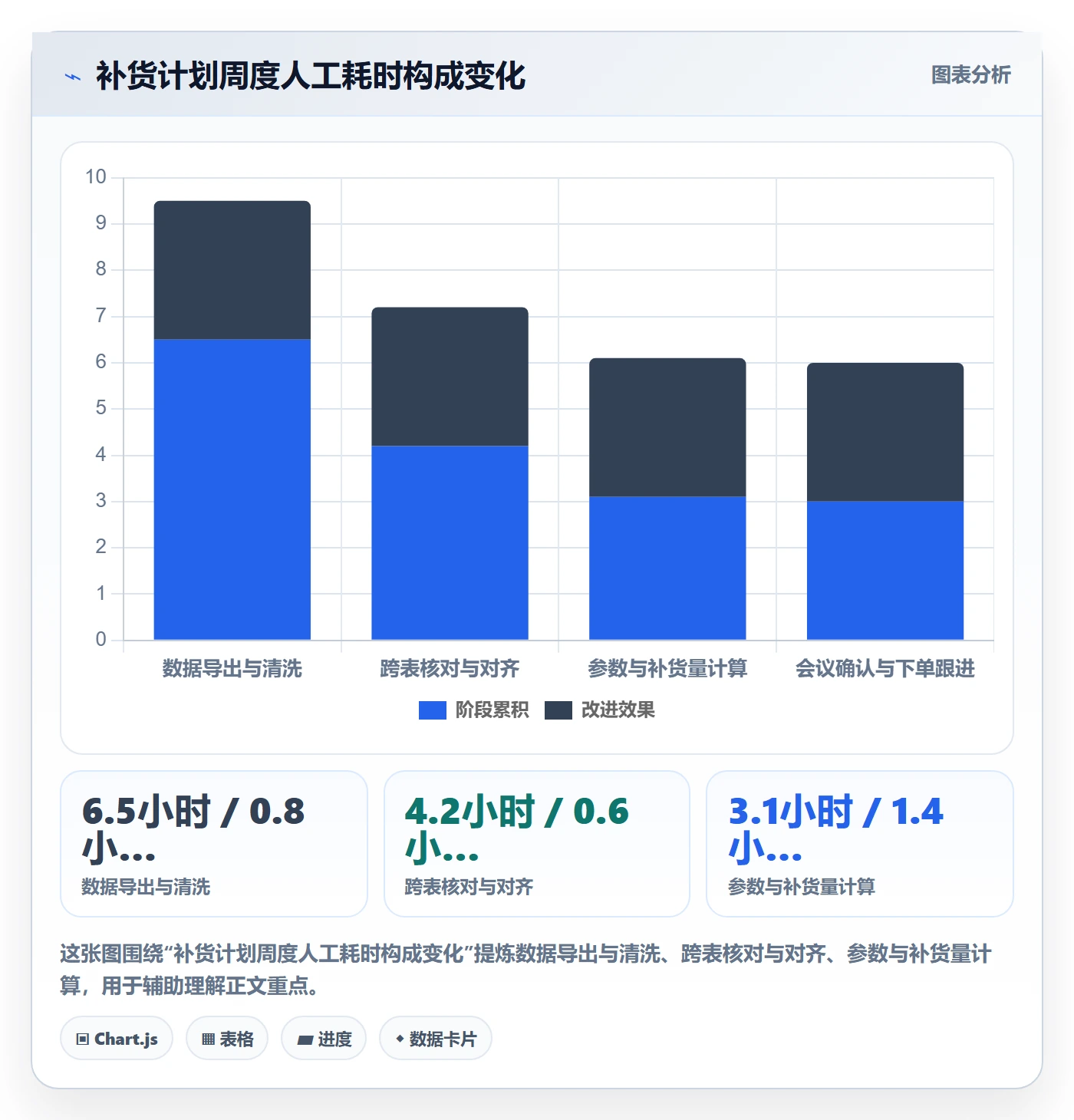The height and width of the screenshot is (1120, 1074).
Task: Click the icon inside the Chart.js tag
Action: point(83,1039)
